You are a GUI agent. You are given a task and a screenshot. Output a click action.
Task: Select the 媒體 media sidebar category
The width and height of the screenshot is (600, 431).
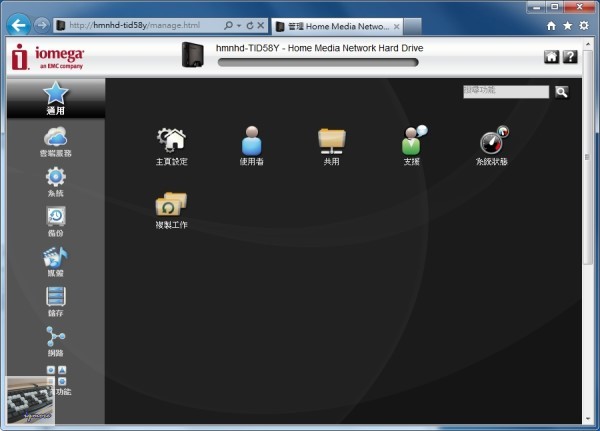pyautogui.click(x=56, y=262)
